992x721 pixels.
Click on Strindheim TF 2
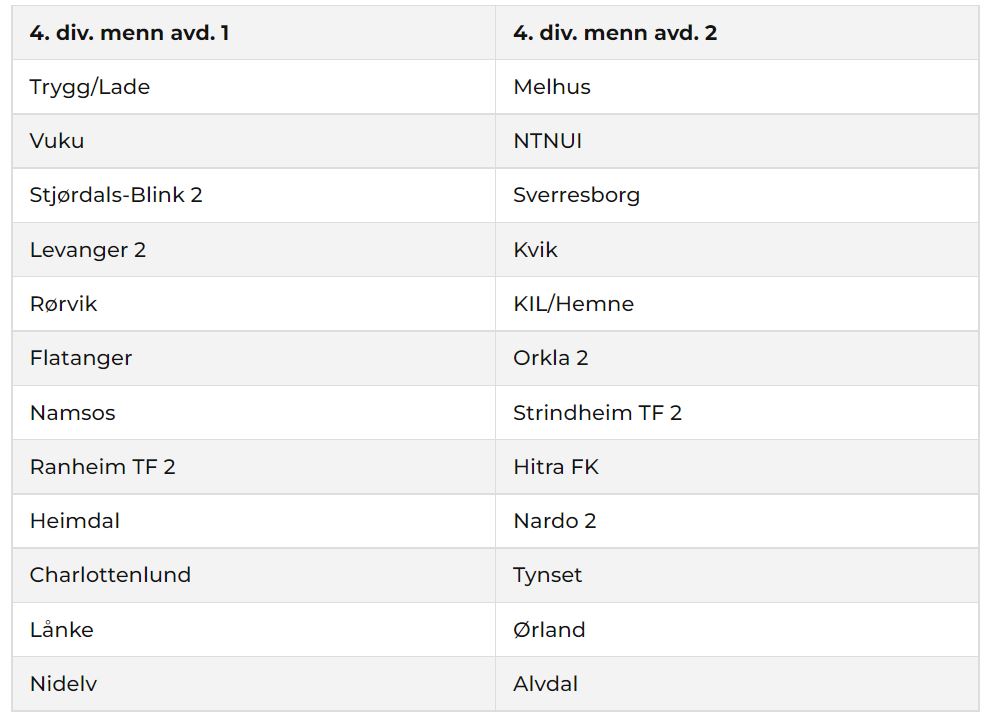(x=597, y=412)
